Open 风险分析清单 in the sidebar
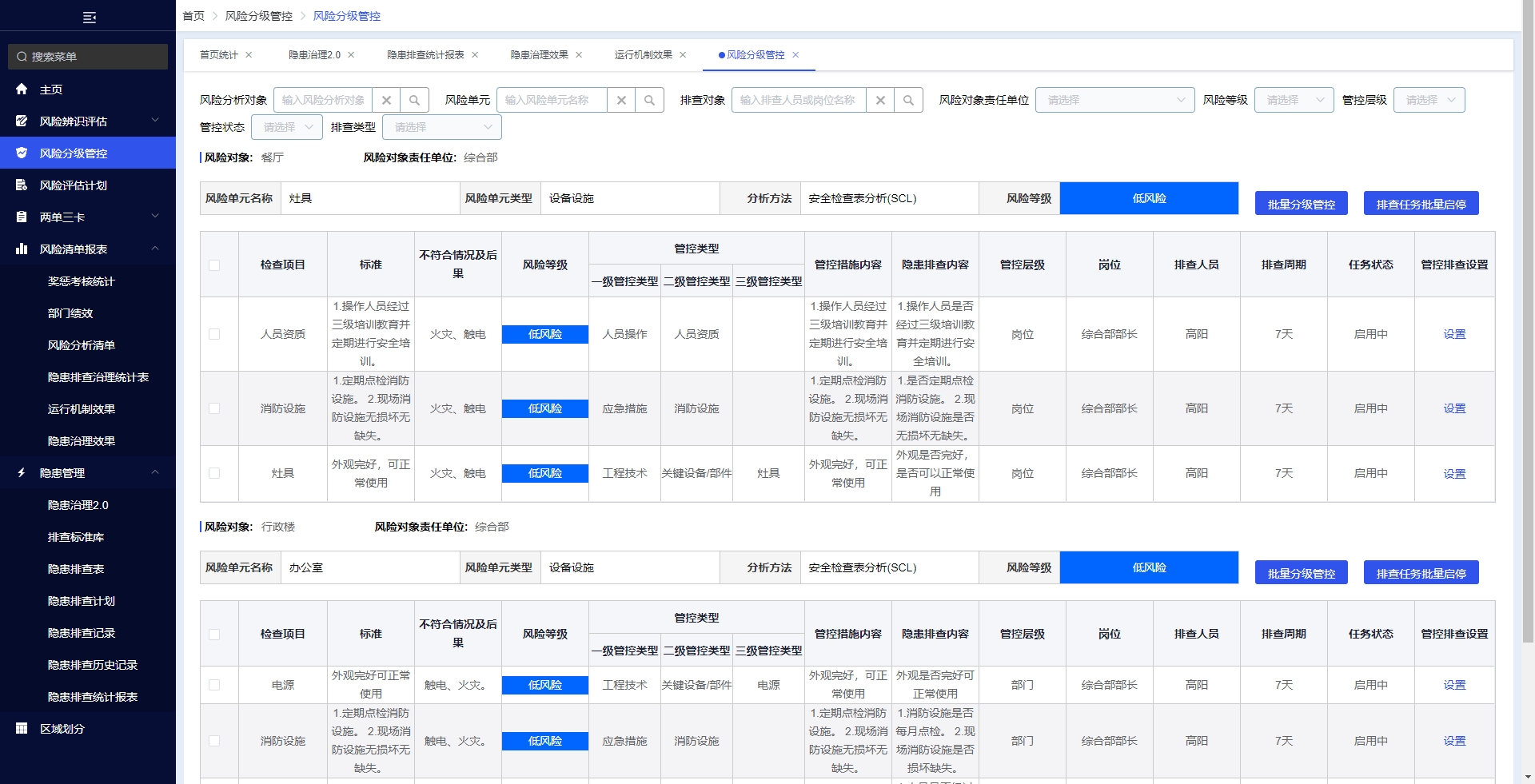 tap(81, 345)
